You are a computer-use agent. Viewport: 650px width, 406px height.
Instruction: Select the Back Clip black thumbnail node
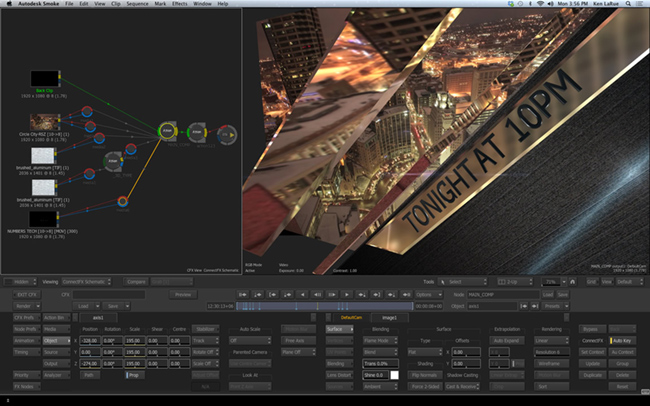(43, 78)
